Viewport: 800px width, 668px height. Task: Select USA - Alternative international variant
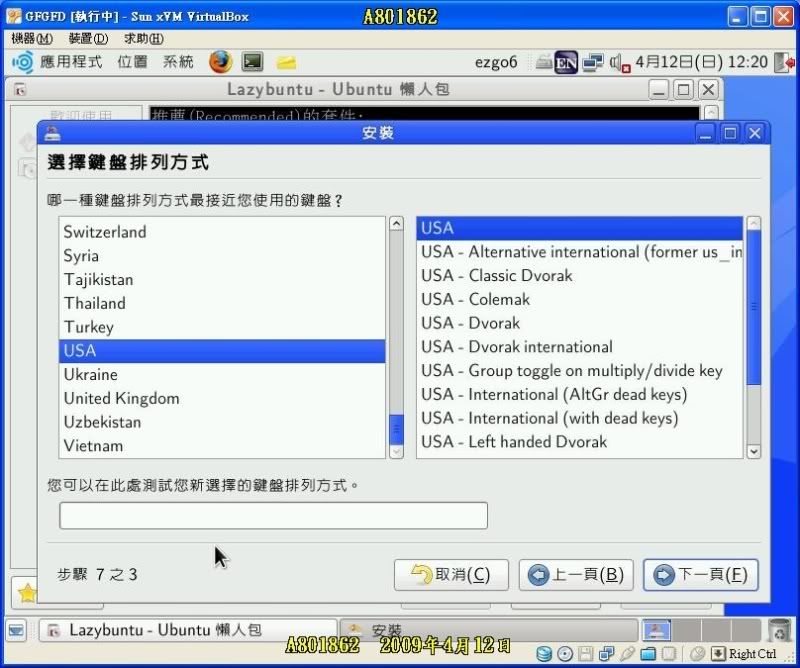click(x=580, y=252)
